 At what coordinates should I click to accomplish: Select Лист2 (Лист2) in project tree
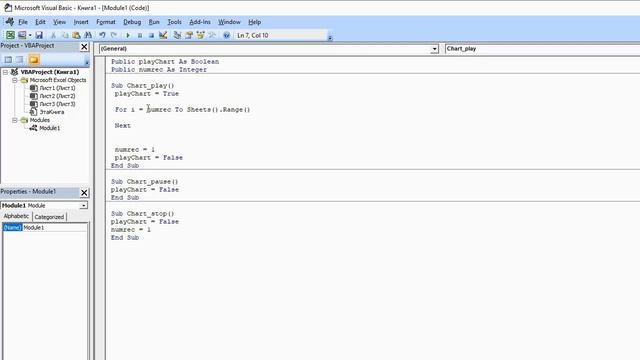point(57,96)
